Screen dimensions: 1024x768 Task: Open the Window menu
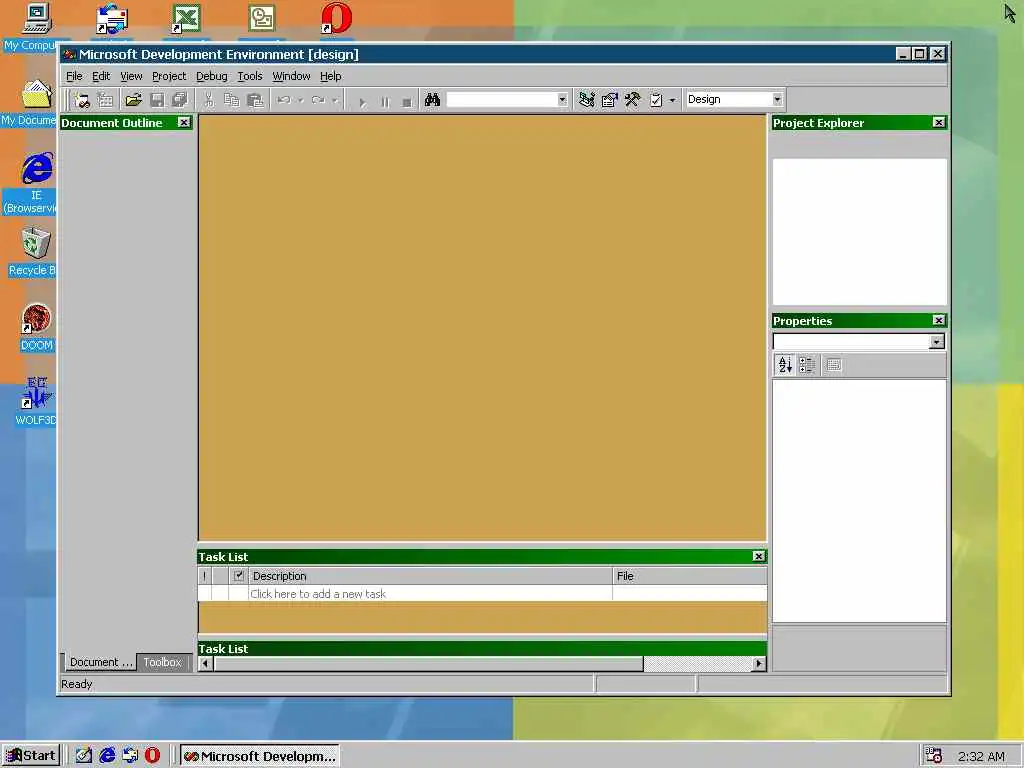pos(291,76)
